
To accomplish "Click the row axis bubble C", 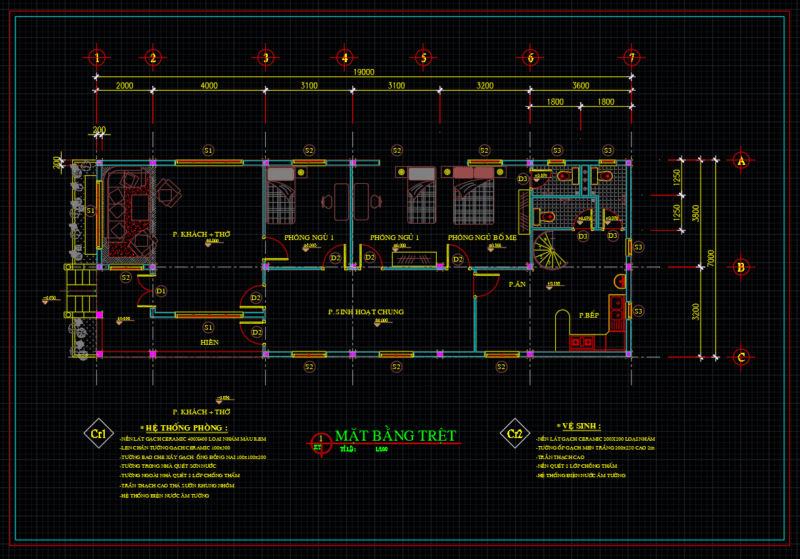I will tap(741, 356).
